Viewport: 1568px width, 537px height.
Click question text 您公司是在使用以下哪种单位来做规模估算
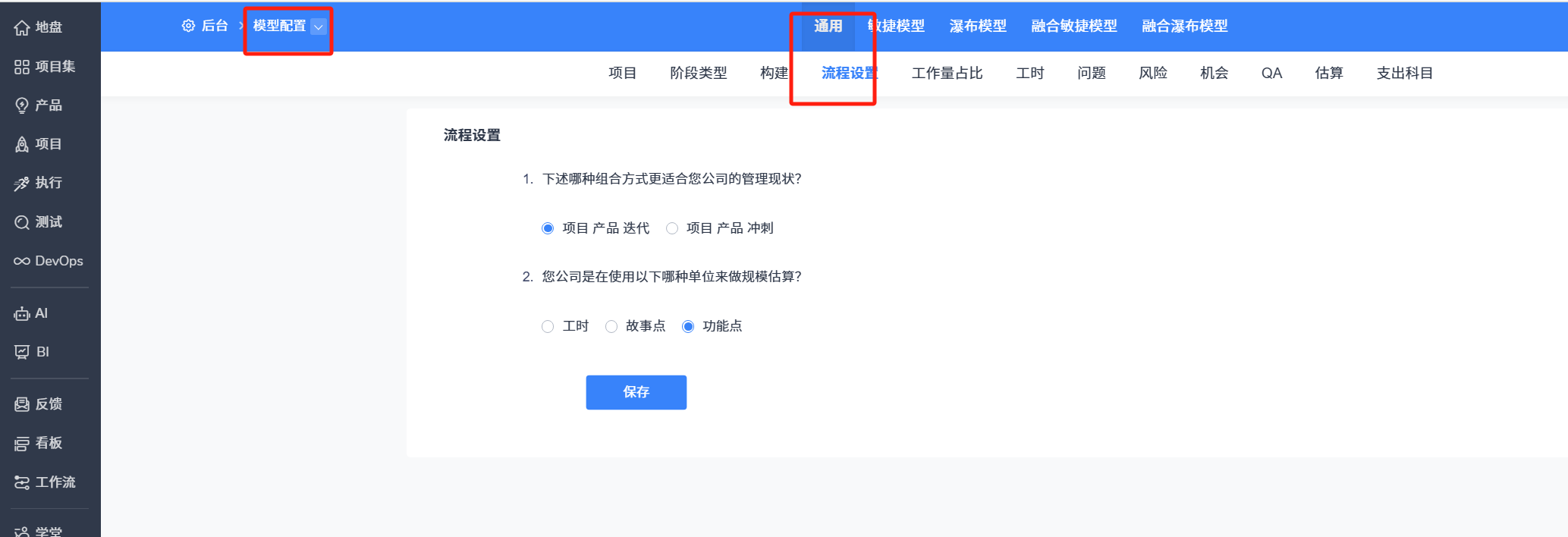pyautogui.click(x=672, y=277)
